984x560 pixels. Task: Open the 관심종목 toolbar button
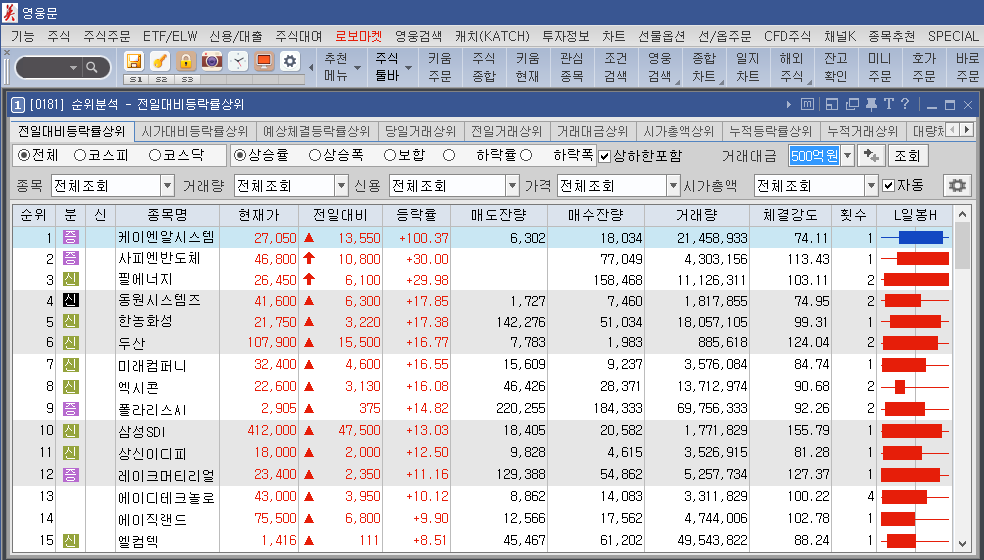572,67
